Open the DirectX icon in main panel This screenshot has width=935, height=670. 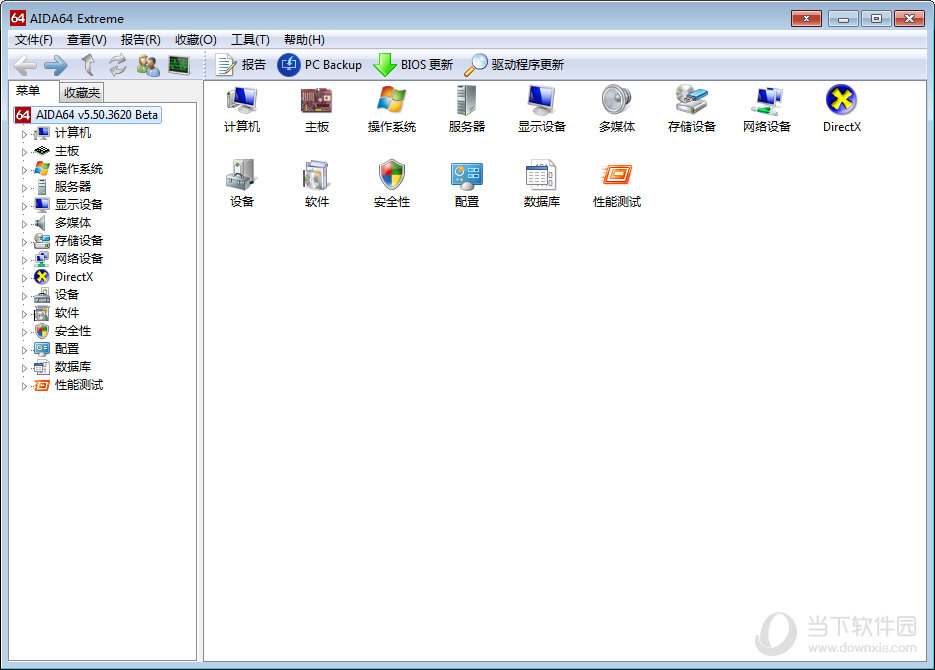(x=841, y=101)
